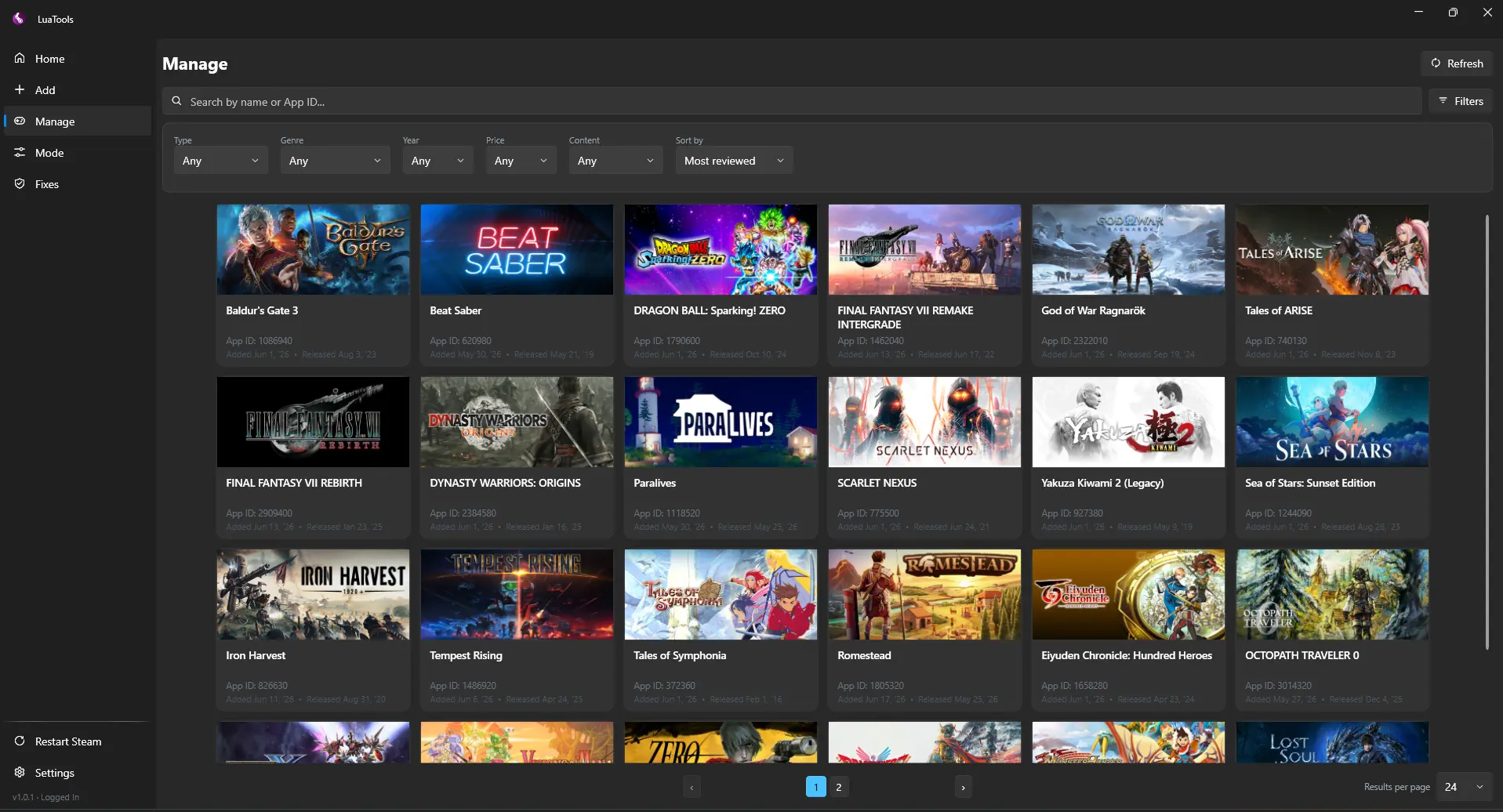Open Sea of Stars: Sunset Edition cover

1332,422
